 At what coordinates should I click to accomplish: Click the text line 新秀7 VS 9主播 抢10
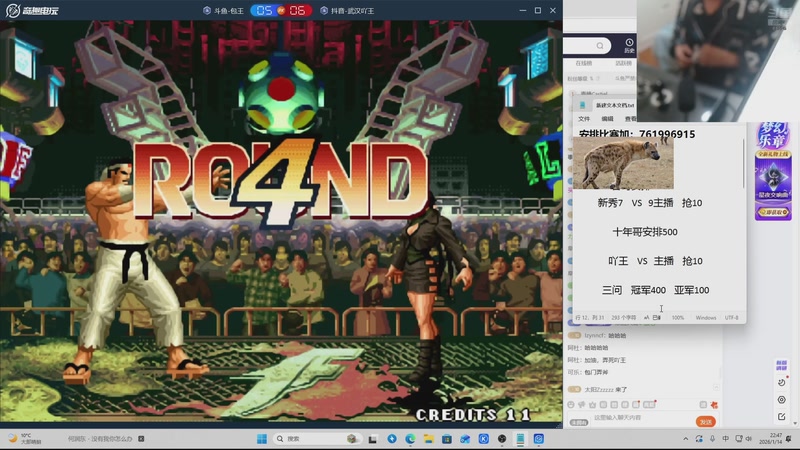coord(649,203)
